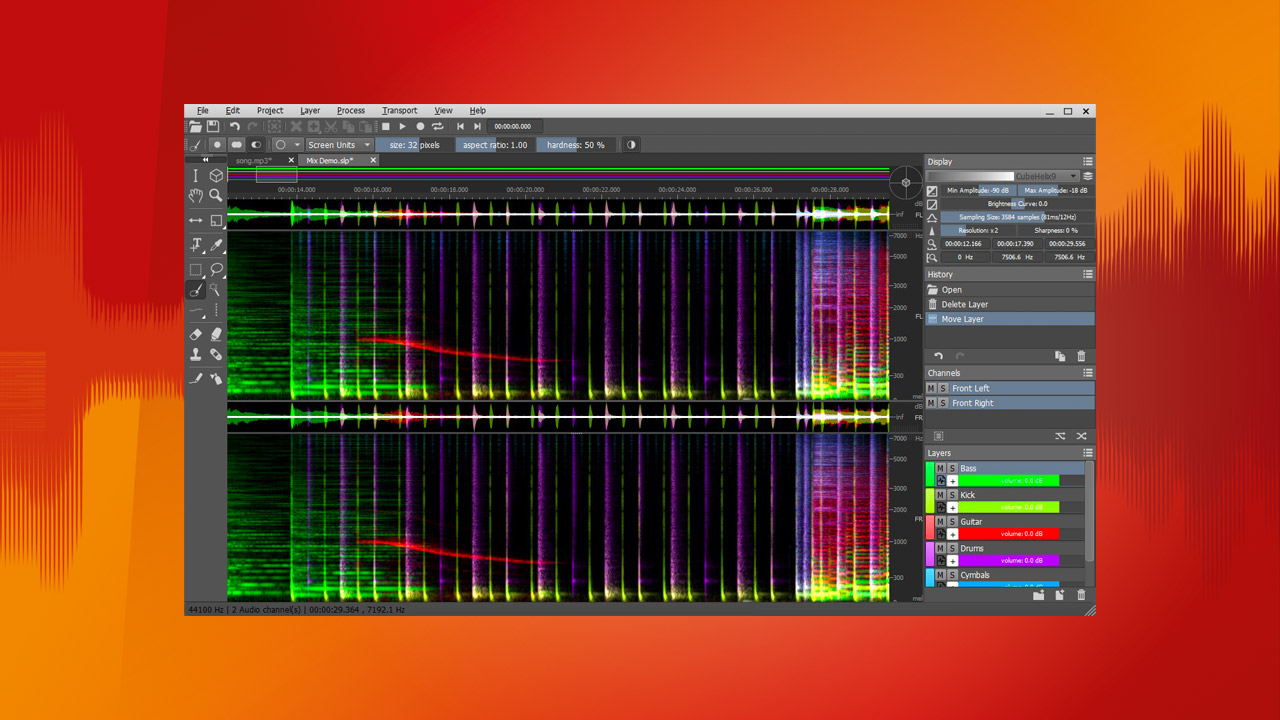Open the Layers panel options menu
The height and width of the screenshot is (720, 1280).
click(x=1086, y=453)
